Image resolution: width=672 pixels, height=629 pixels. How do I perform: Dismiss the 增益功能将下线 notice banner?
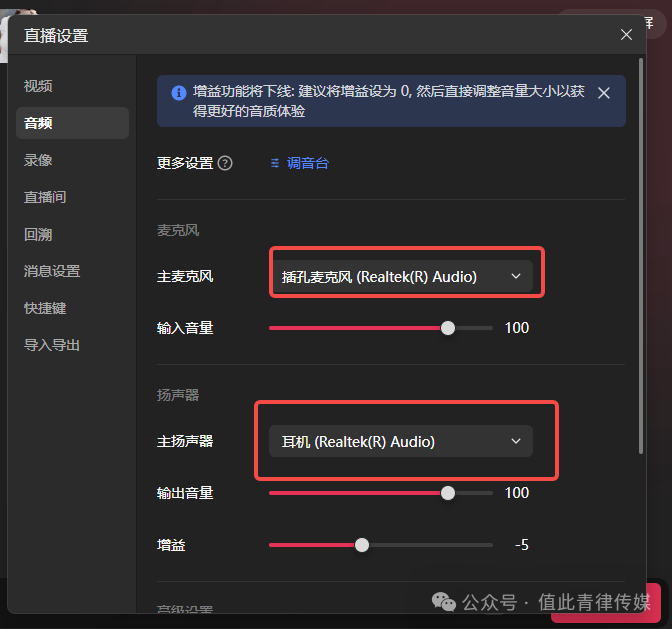[x=604, y=93]
